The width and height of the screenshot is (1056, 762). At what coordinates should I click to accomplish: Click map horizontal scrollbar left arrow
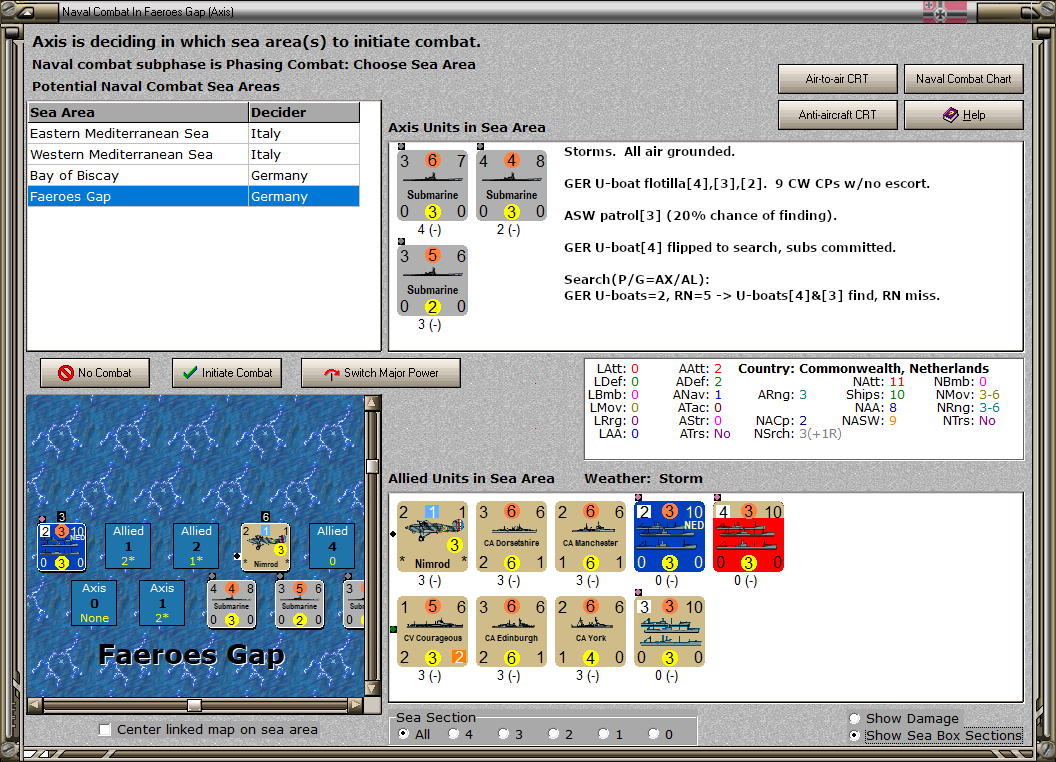[x=35, y=705]
